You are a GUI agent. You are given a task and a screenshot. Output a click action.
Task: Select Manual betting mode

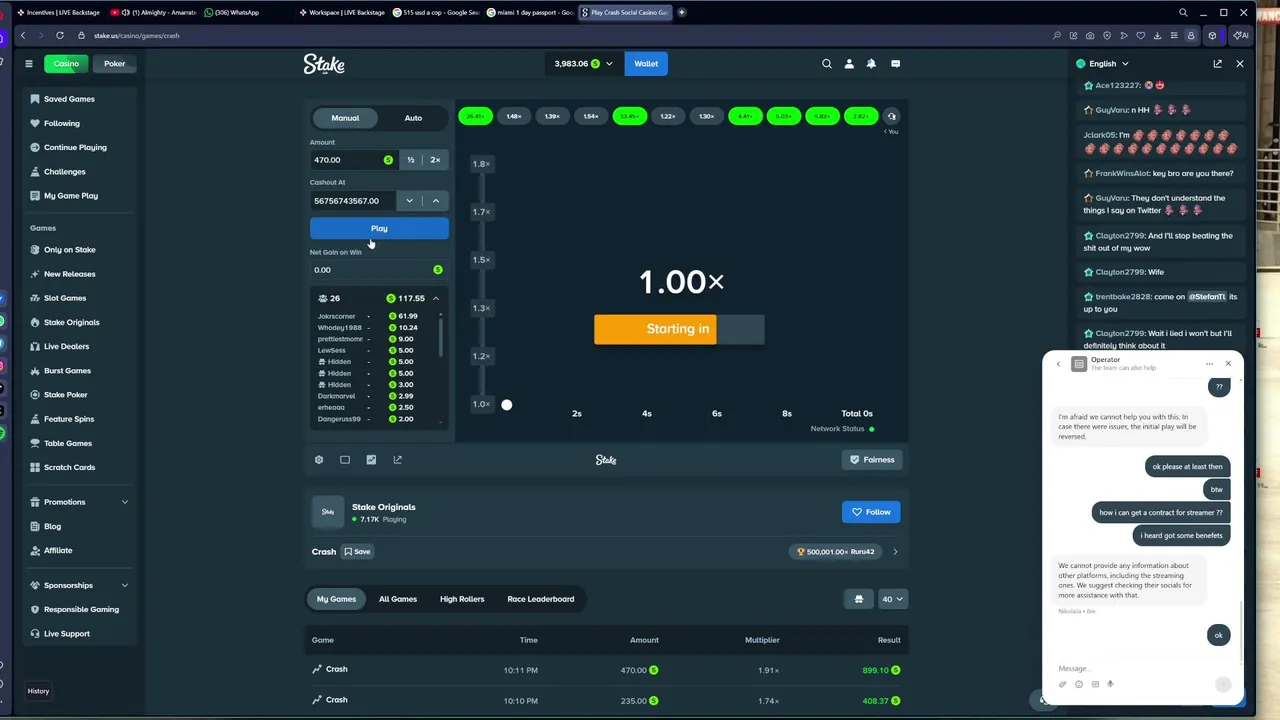pyautogui.click(x=345, y=118)
